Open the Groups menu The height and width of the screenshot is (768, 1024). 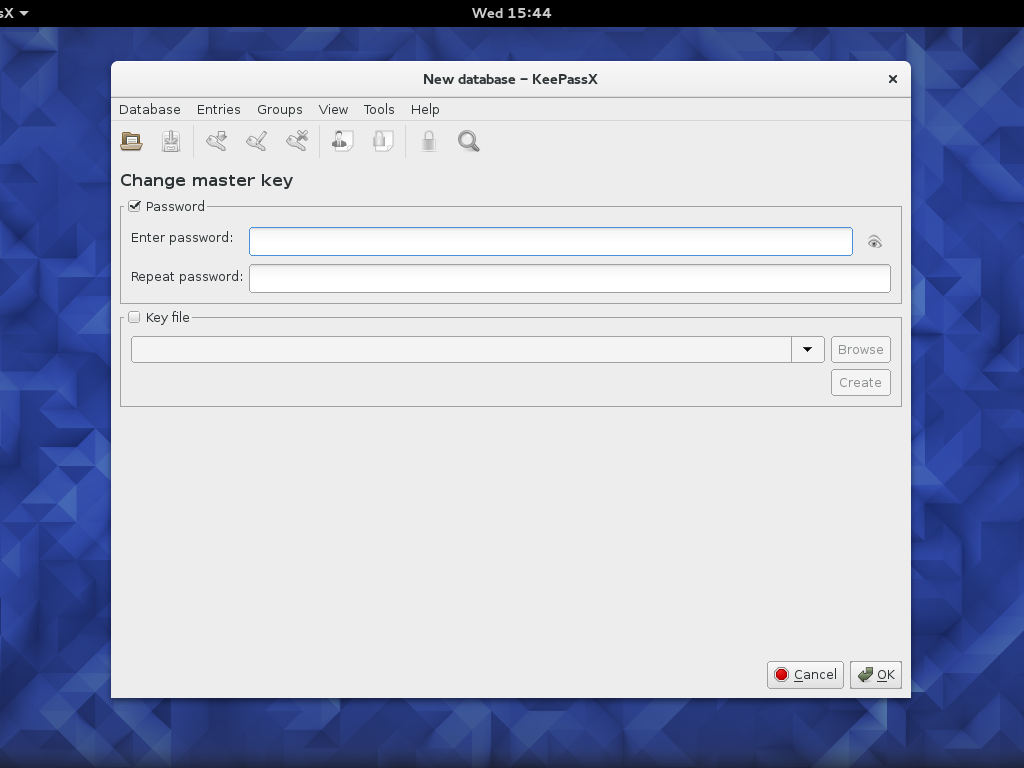(x=280, y=110)
